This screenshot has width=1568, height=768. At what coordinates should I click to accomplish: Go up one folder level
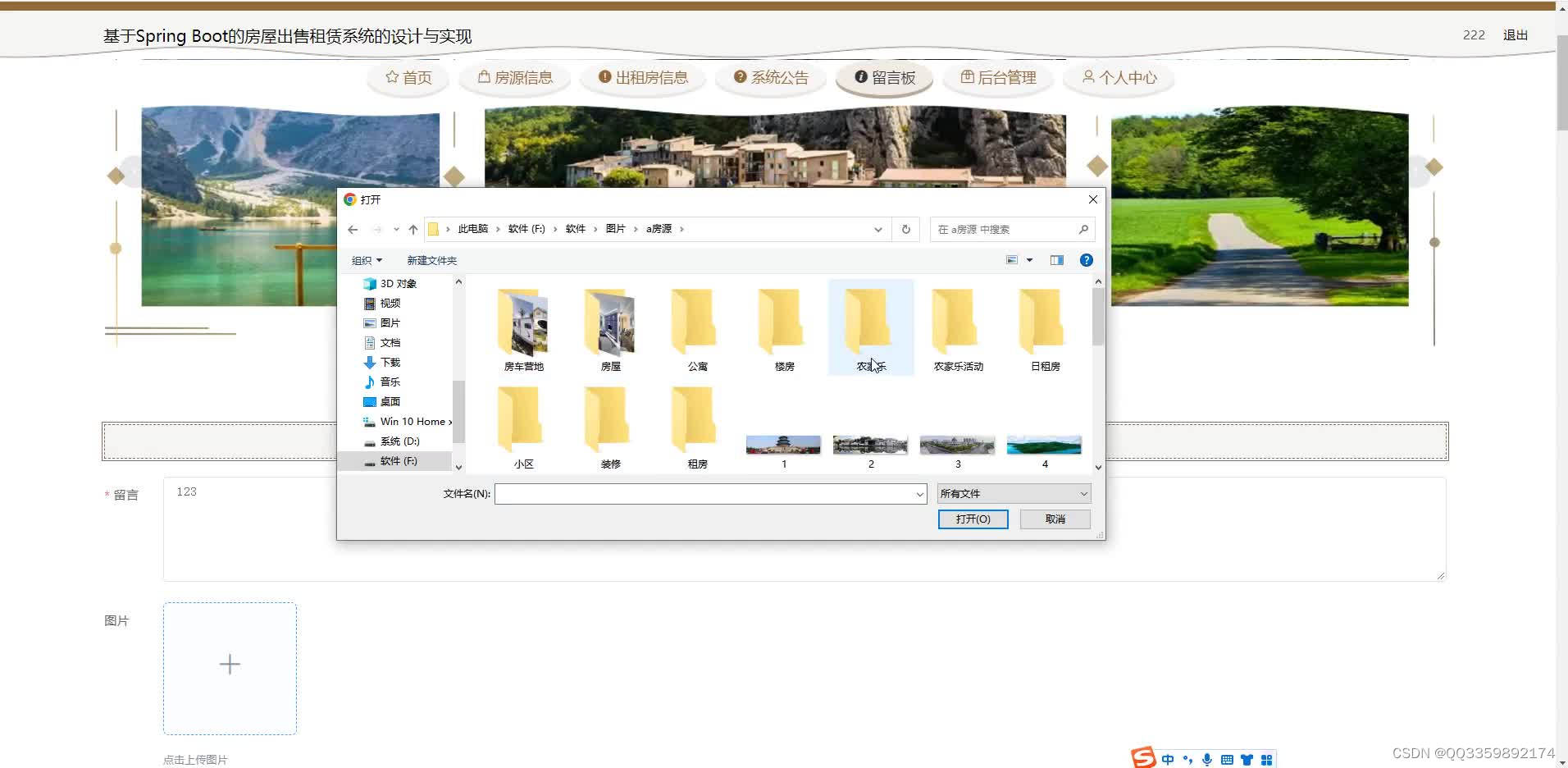click(413, 230)
